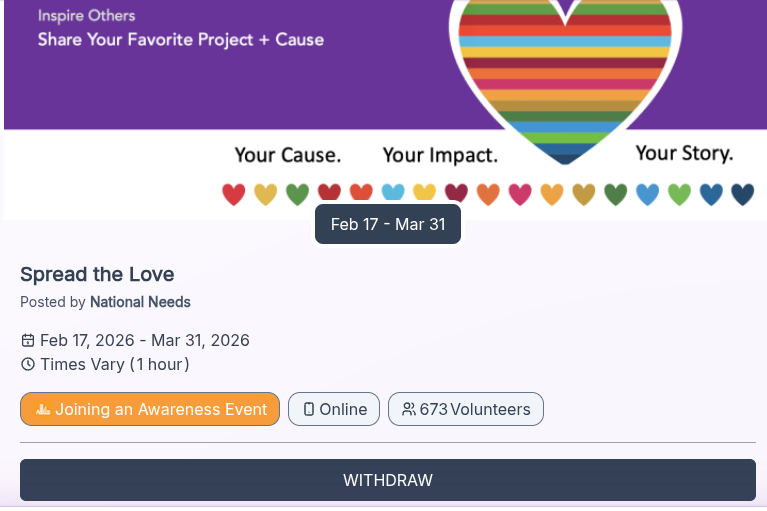Click the Your Story. caption
The width and height of the screenshot is (767, 511).
click(684, 153)
